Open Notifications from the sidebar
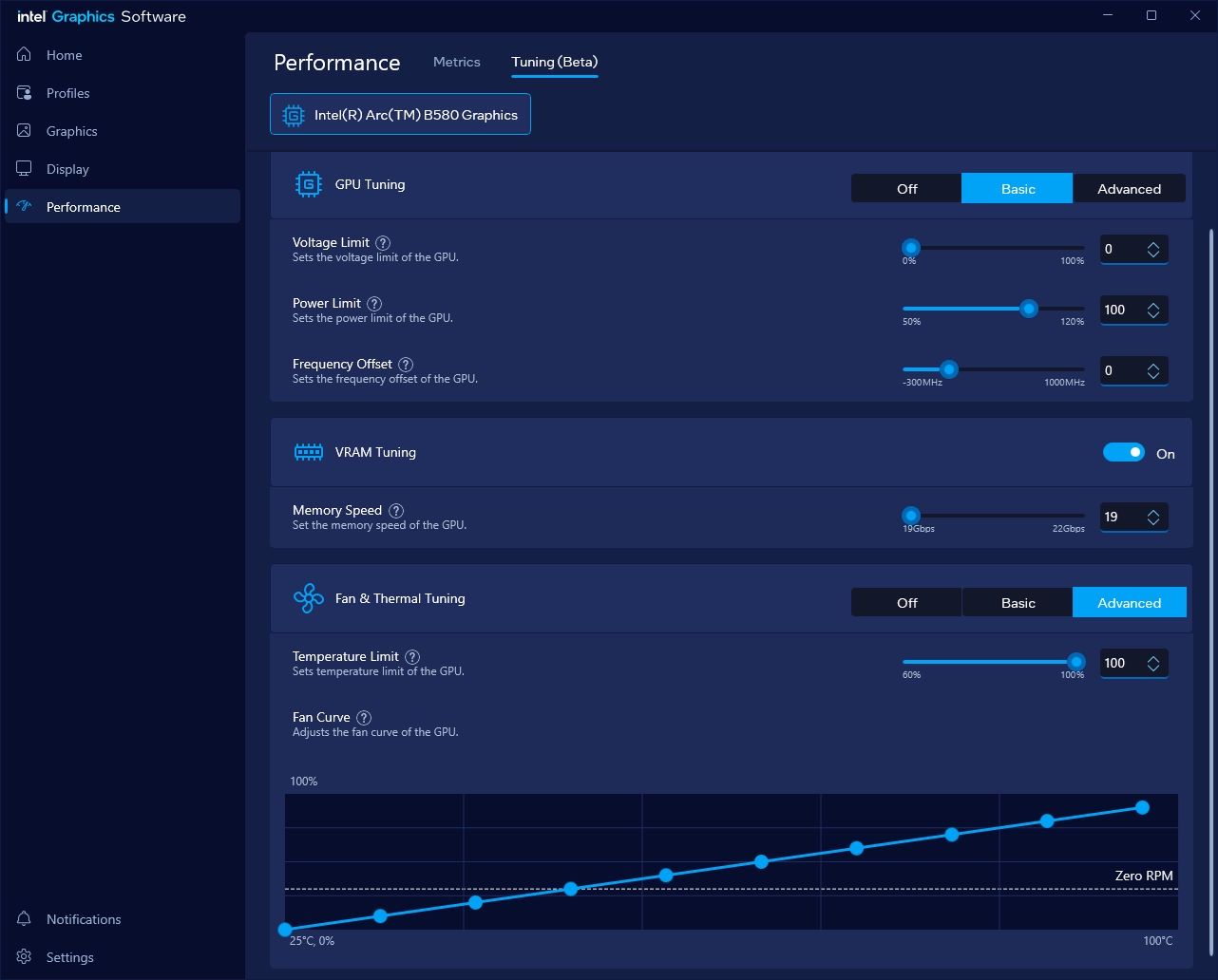This screenshot has width=1218, height=980. coord(122,919)
